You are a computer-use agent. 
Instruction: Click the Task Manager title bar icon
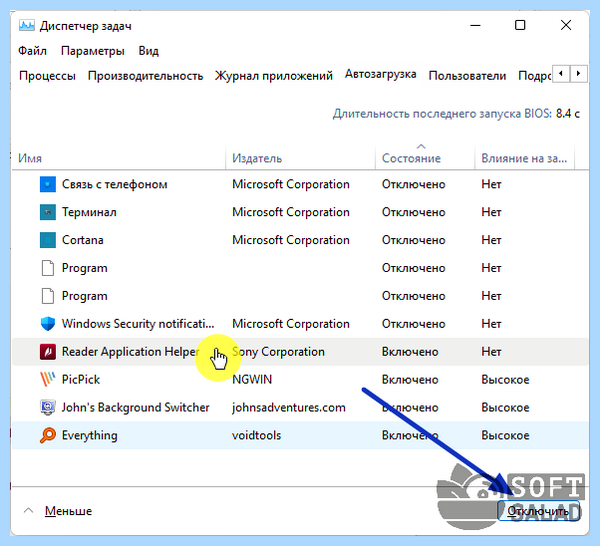26,26
